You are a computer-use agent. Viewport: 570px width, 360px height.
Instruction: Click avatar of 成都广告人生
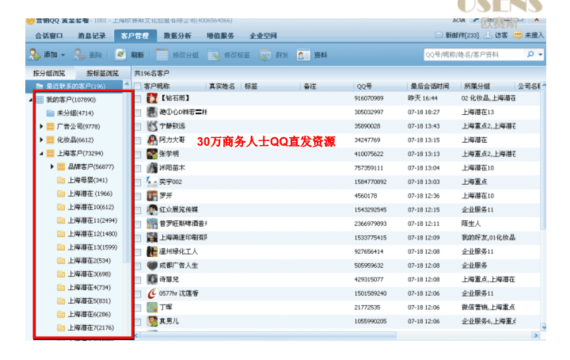pos(152,265)
